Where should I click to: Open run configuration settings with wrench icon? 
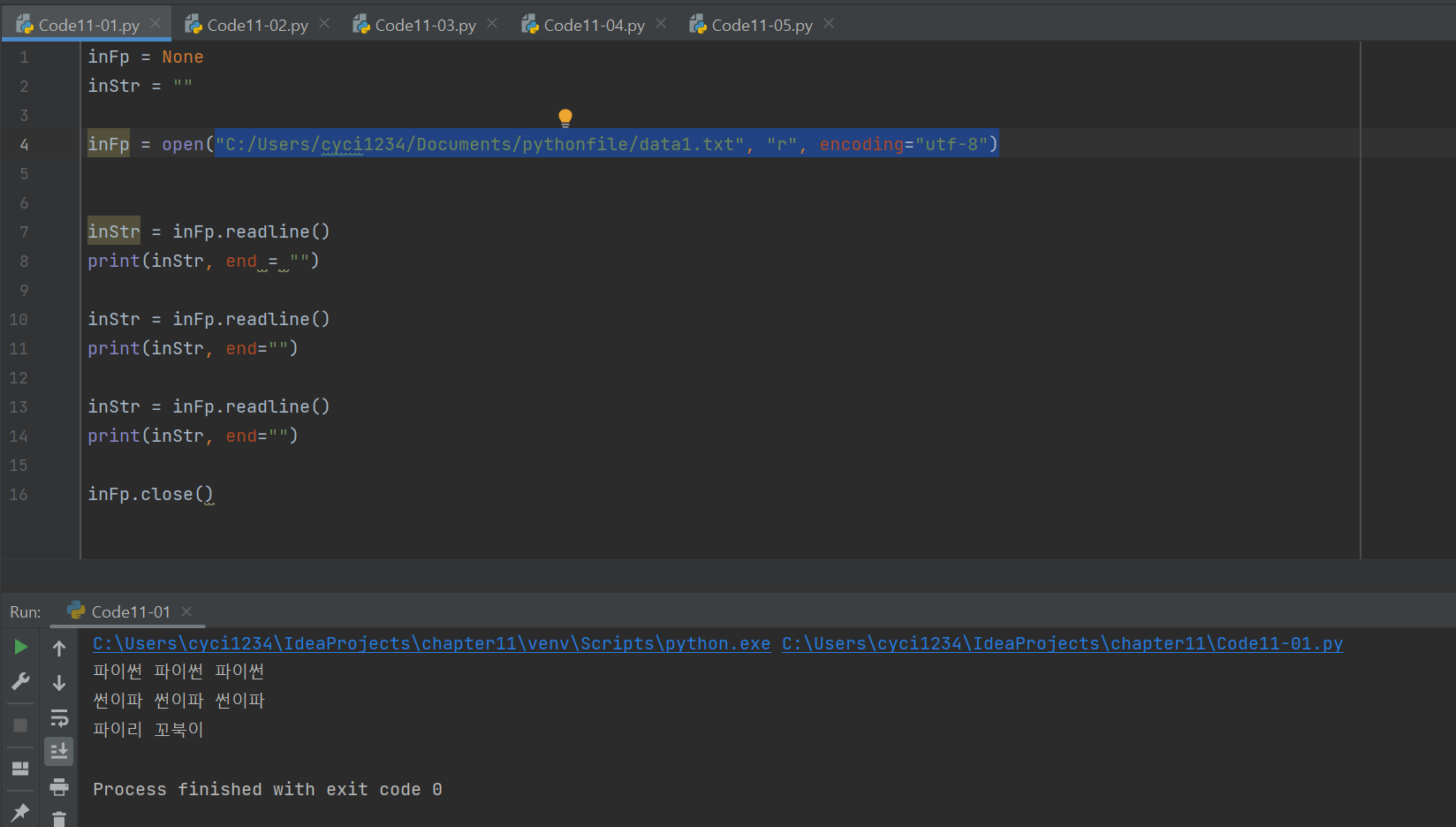click(x=20, y=681)
